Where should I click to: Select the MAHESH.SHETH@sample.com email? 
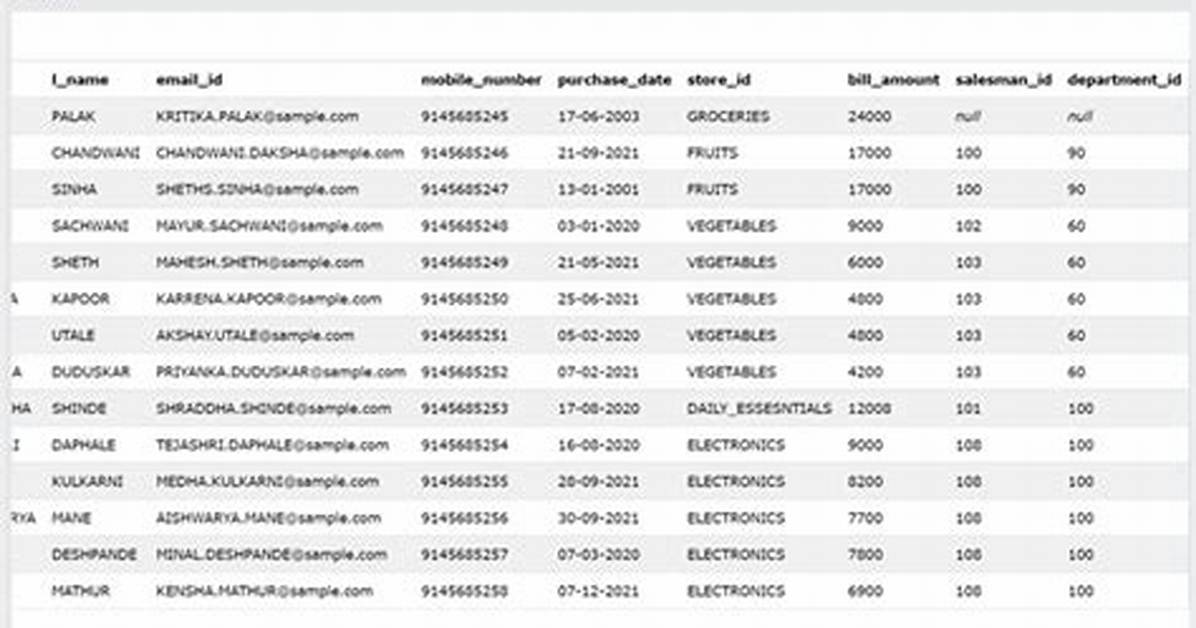tap(259, 262)
